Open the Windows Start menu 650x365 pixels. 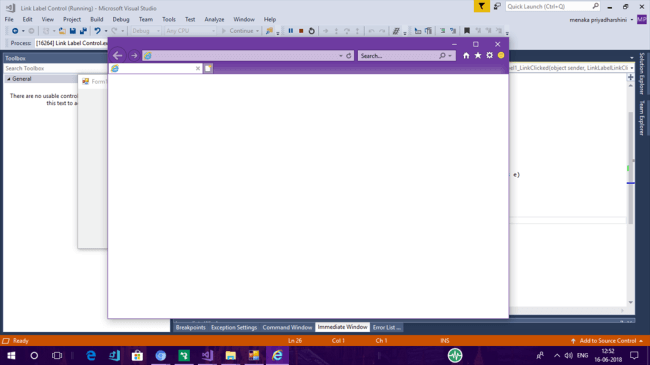pyautogui.click(x=11, y=355)
